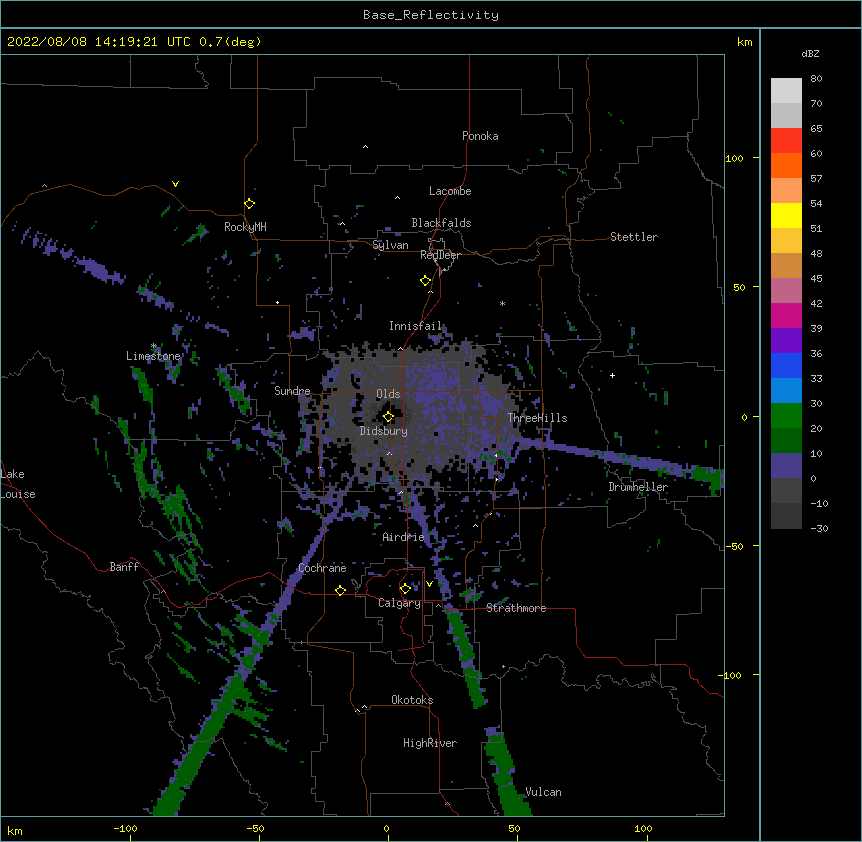Screen dimensions: 862x842
Task: Click the yellow diamond marker above Calgary label
Action: tap(405, 589)
